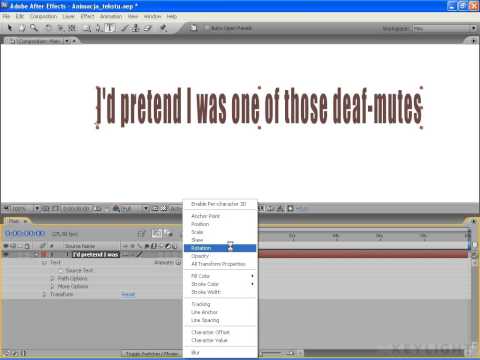Choose Opacity in the Animate menu
480x360 pixels.
(220, 256)
